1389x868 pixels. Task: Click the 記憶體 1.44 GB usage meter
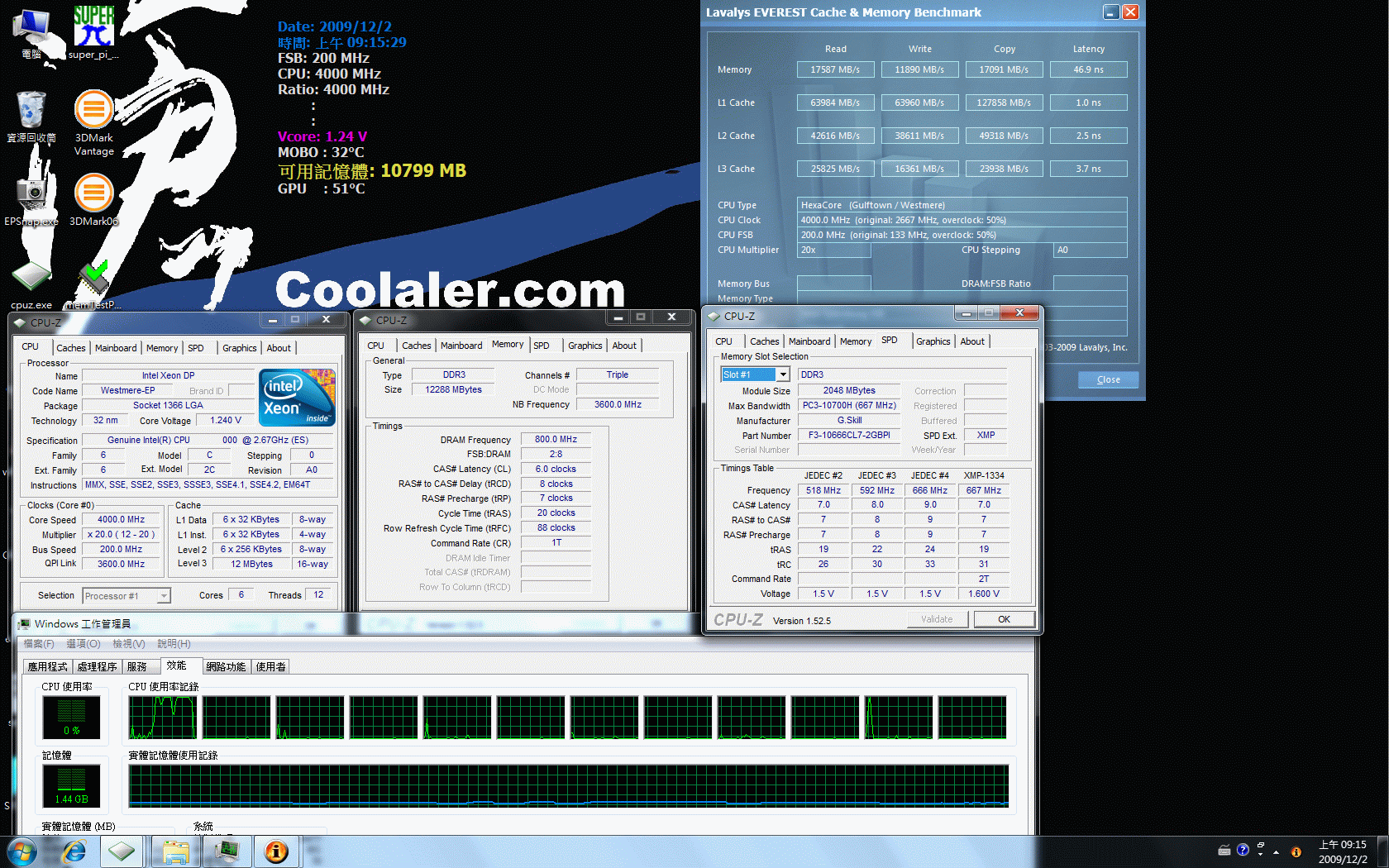72,786
